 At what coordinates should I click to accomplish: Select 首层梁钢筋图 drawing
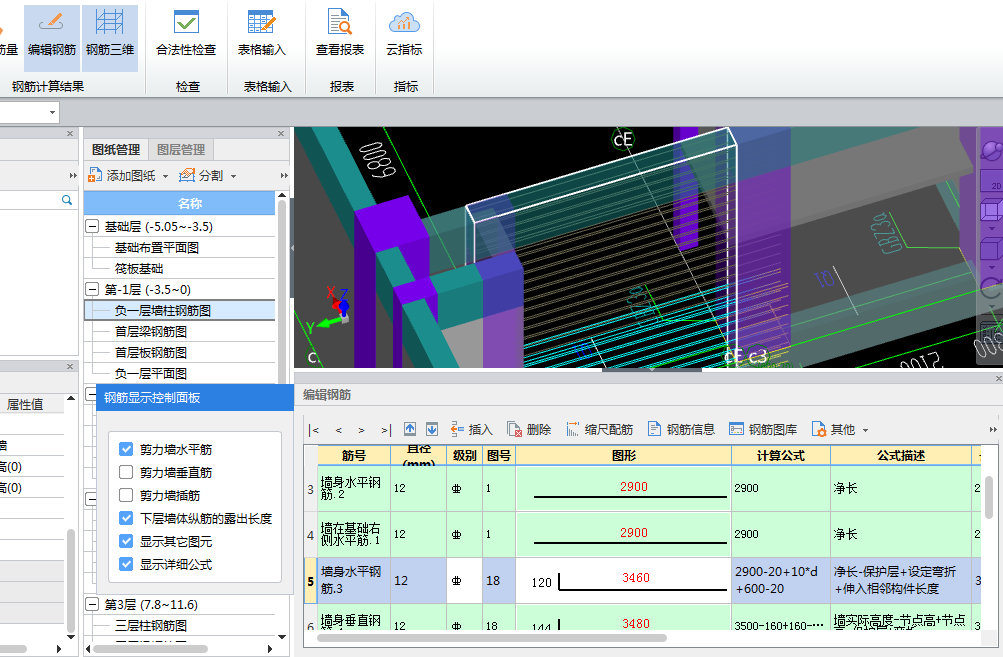pos(150,331)
